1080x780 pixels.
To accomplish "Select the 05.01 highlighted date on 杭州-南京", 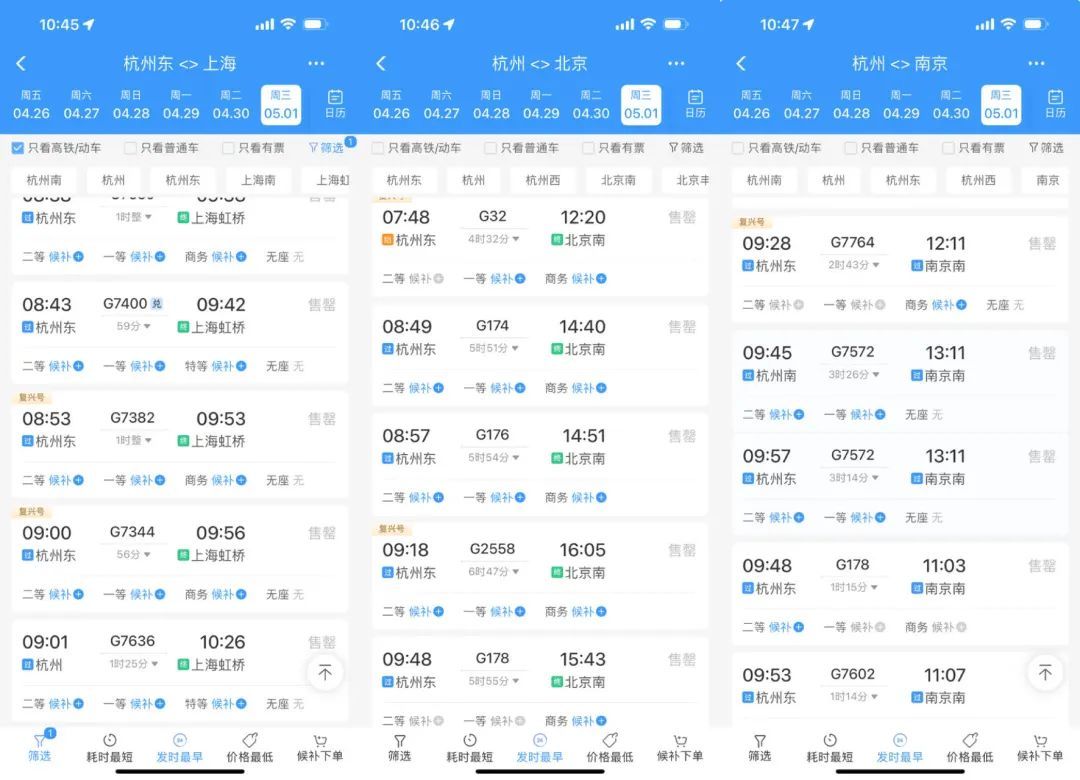I will tap(1001, 104).
